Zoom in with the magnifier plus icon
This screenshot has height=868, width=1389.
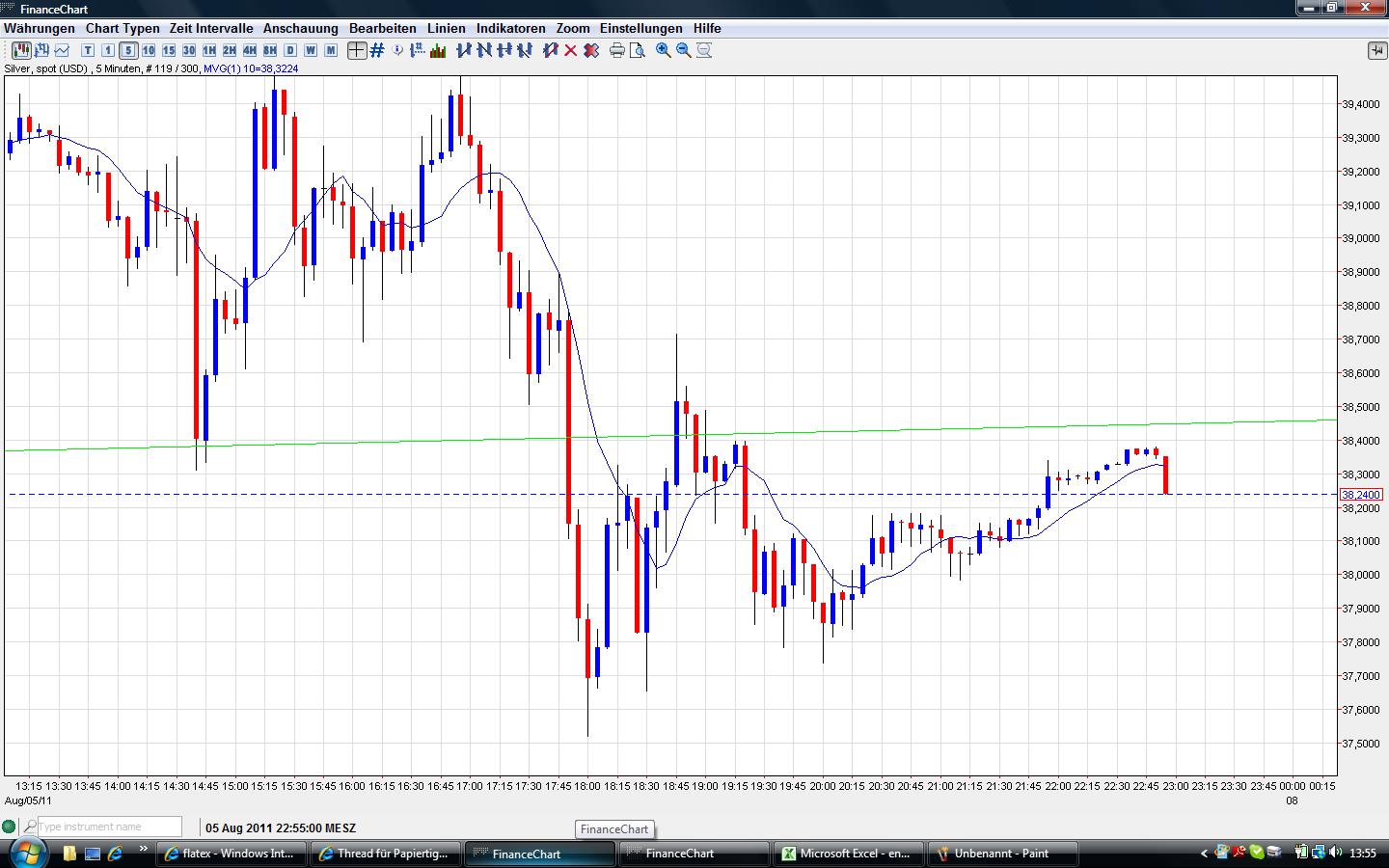tap(664, 50)
